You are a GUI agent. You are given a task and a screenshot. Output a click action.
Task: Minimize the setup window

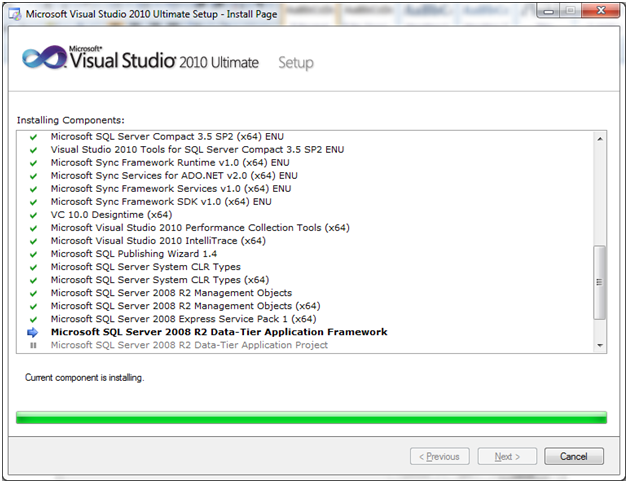coord(548,11)
